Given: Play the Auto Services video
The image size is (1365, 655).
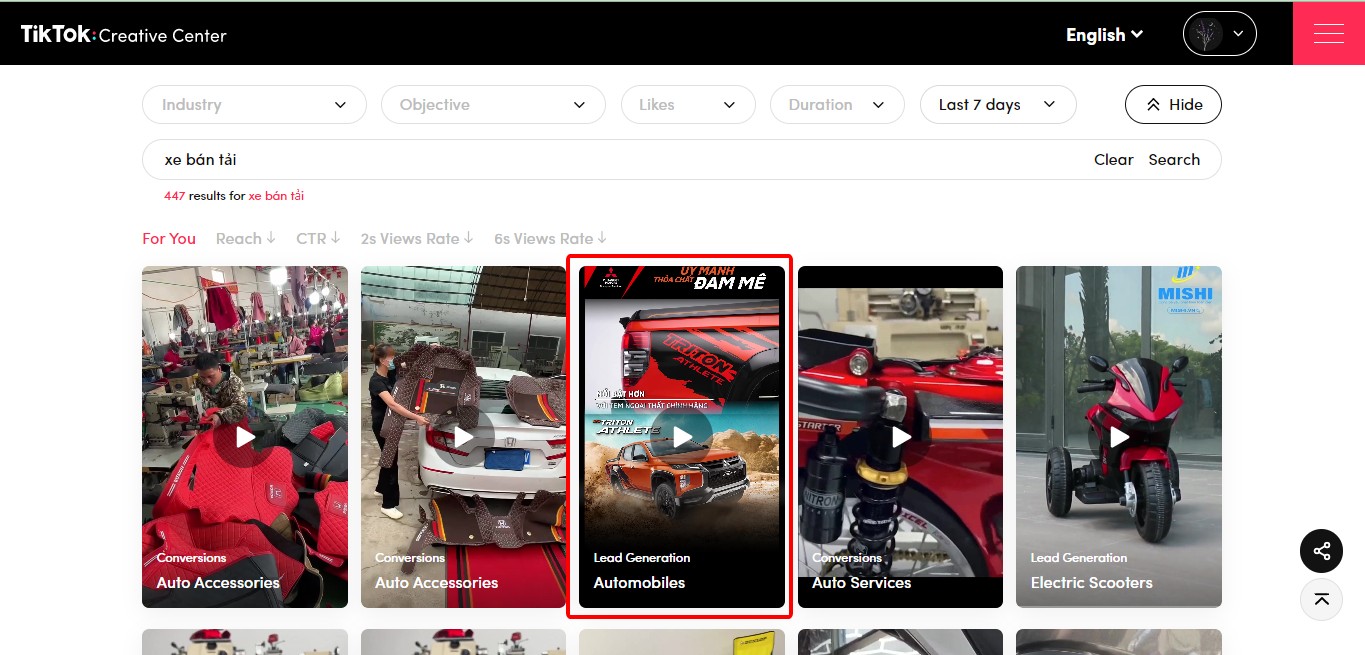Looking at the screenshot, I should 900,437.
